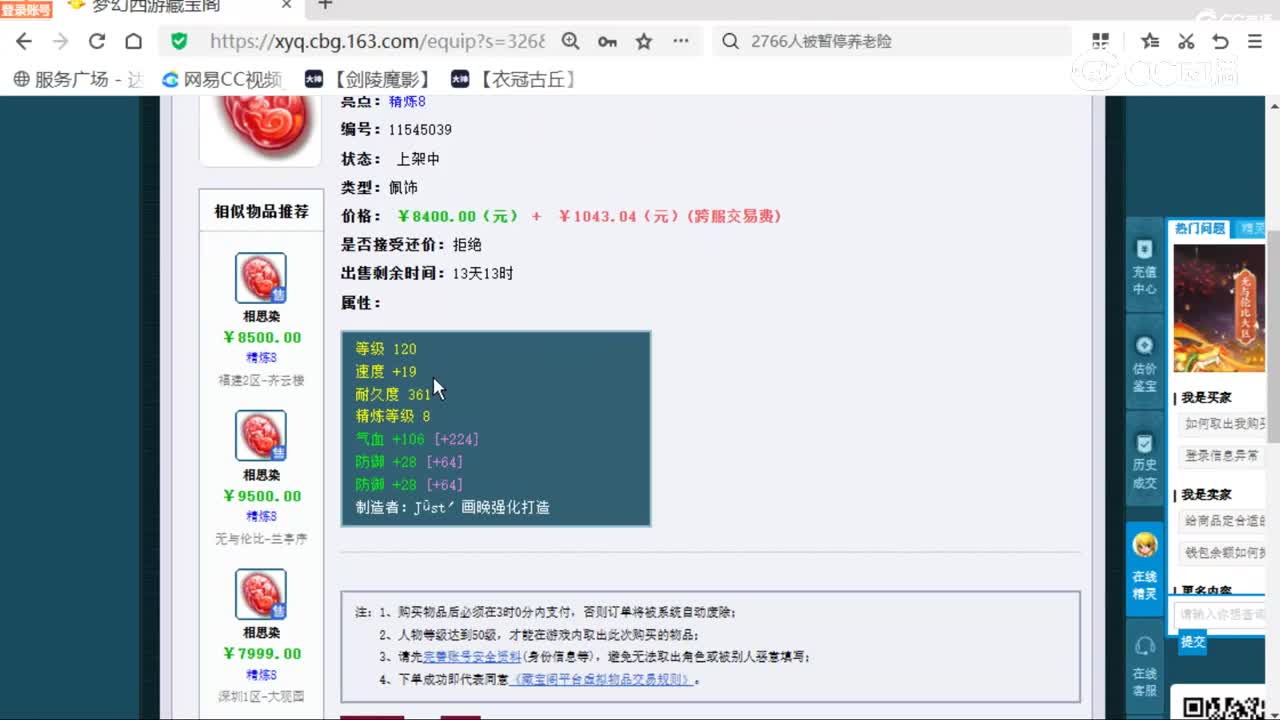This screenshot has height=720, width=1280.
Task: Click the ¥7999.00 similar item price
Action: (x=262, y=654)
